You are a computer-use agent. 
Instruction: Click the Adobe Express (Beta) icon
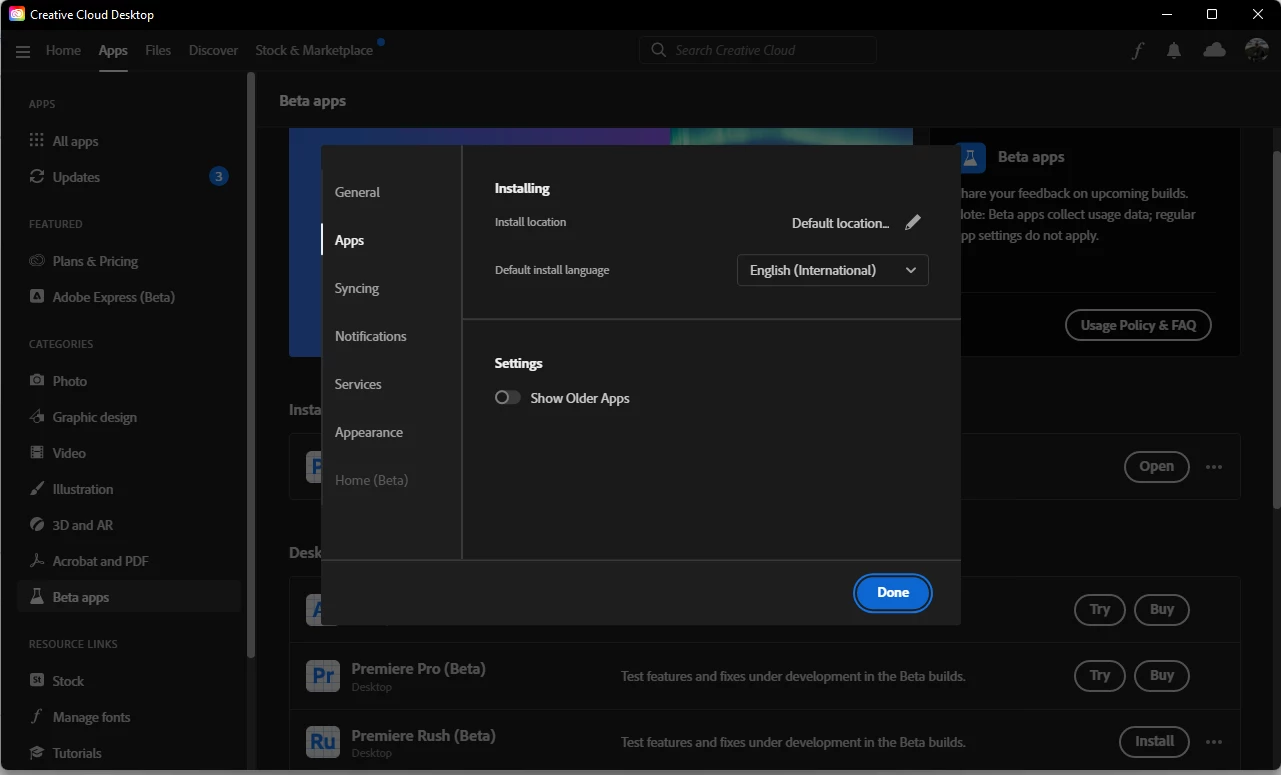click(x=37, y=297)
